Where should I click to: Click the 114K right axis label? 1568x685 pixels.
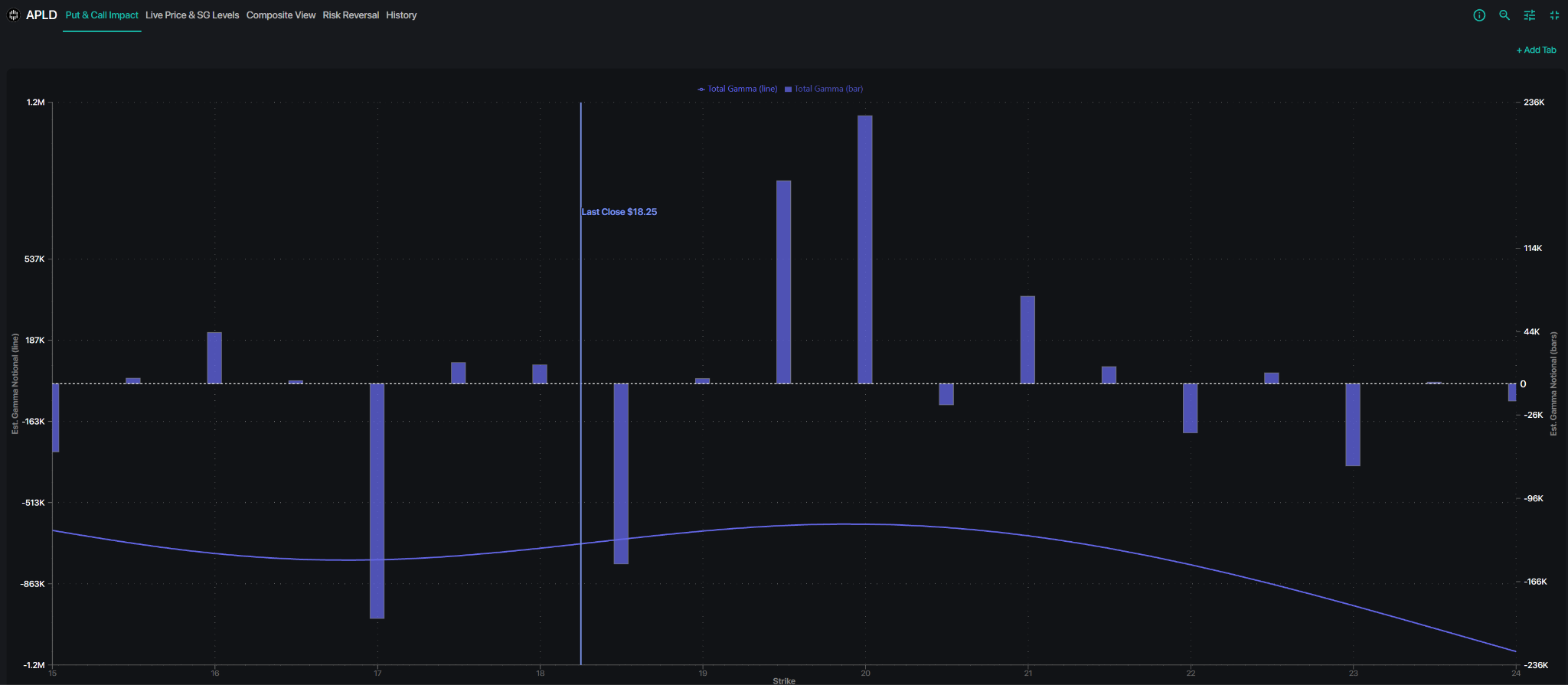pyautogui.click(x=1533, y=249)
